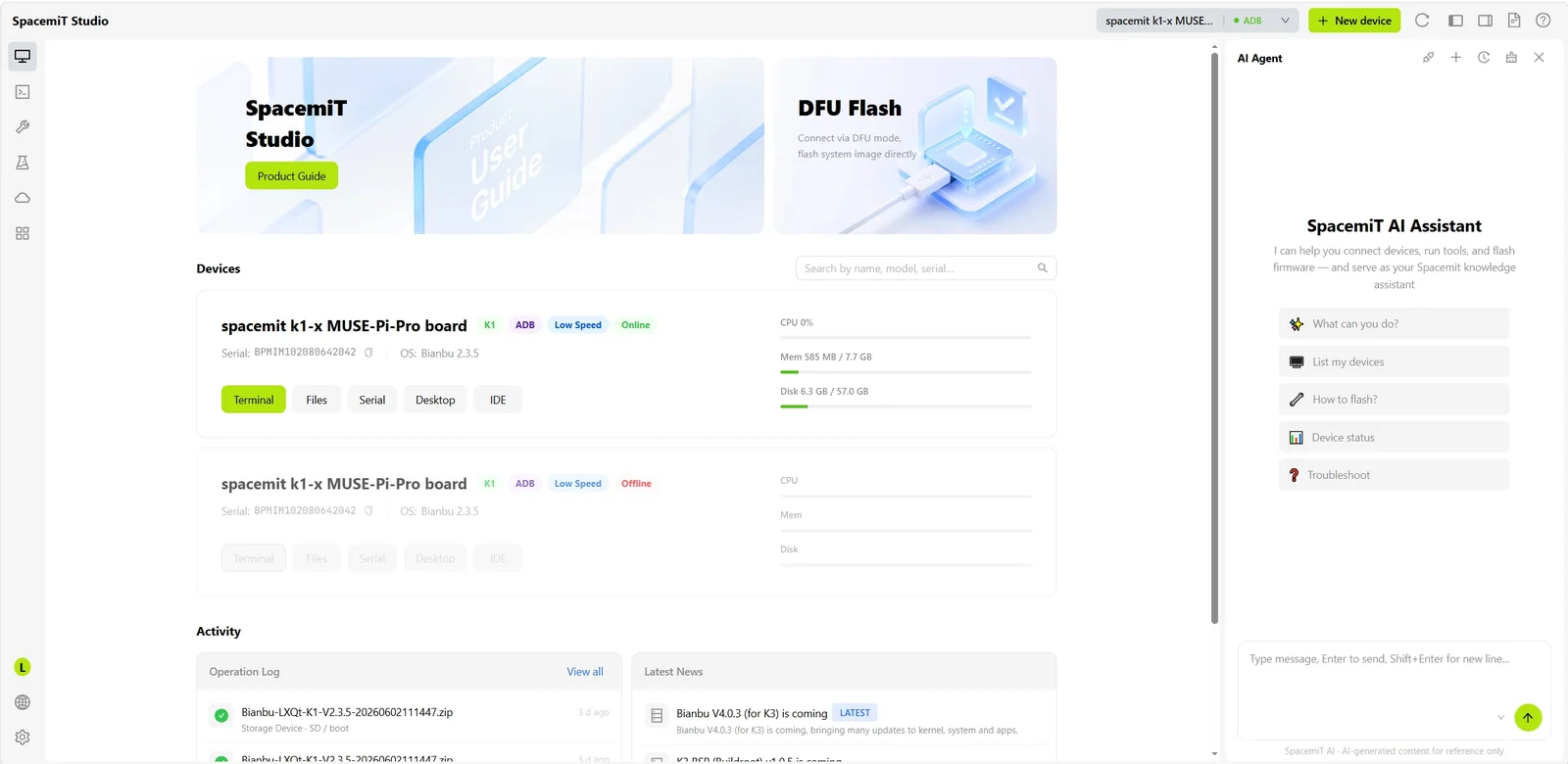Close the AI Agent panel
This screenshot has width=1568, height=764.
[x=1540, y=58]
